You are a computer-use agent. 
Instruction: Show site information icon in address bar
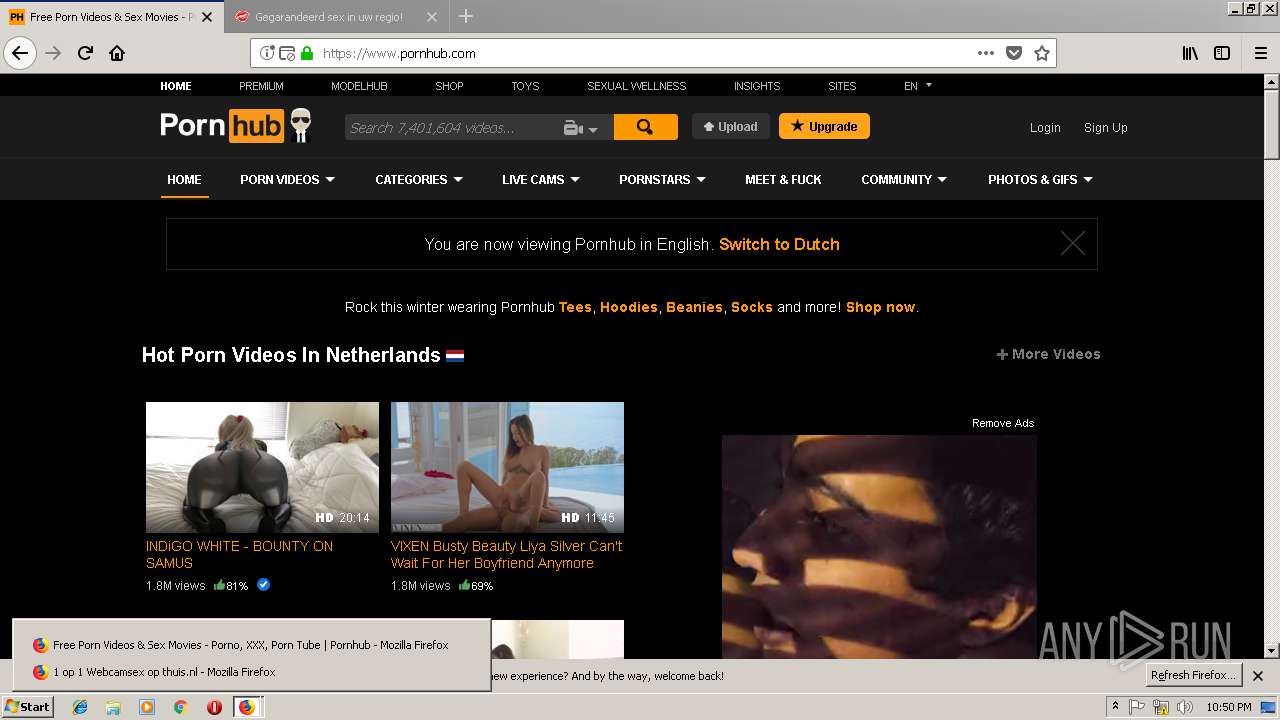(267, 53)
